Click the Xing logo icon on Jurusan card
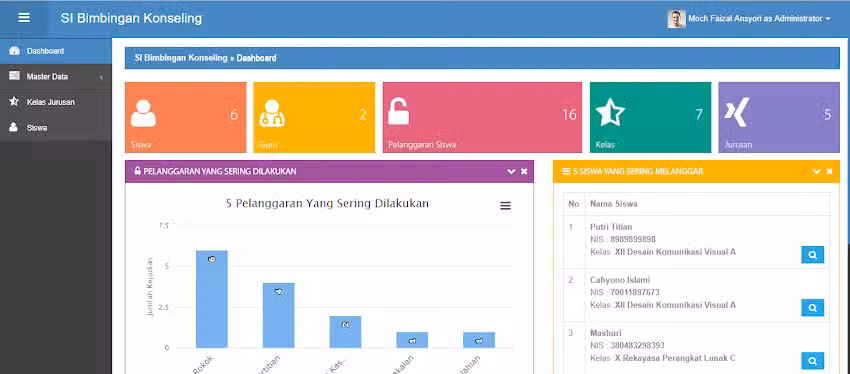The image size is (850, 374). click(x=737, y=112)
